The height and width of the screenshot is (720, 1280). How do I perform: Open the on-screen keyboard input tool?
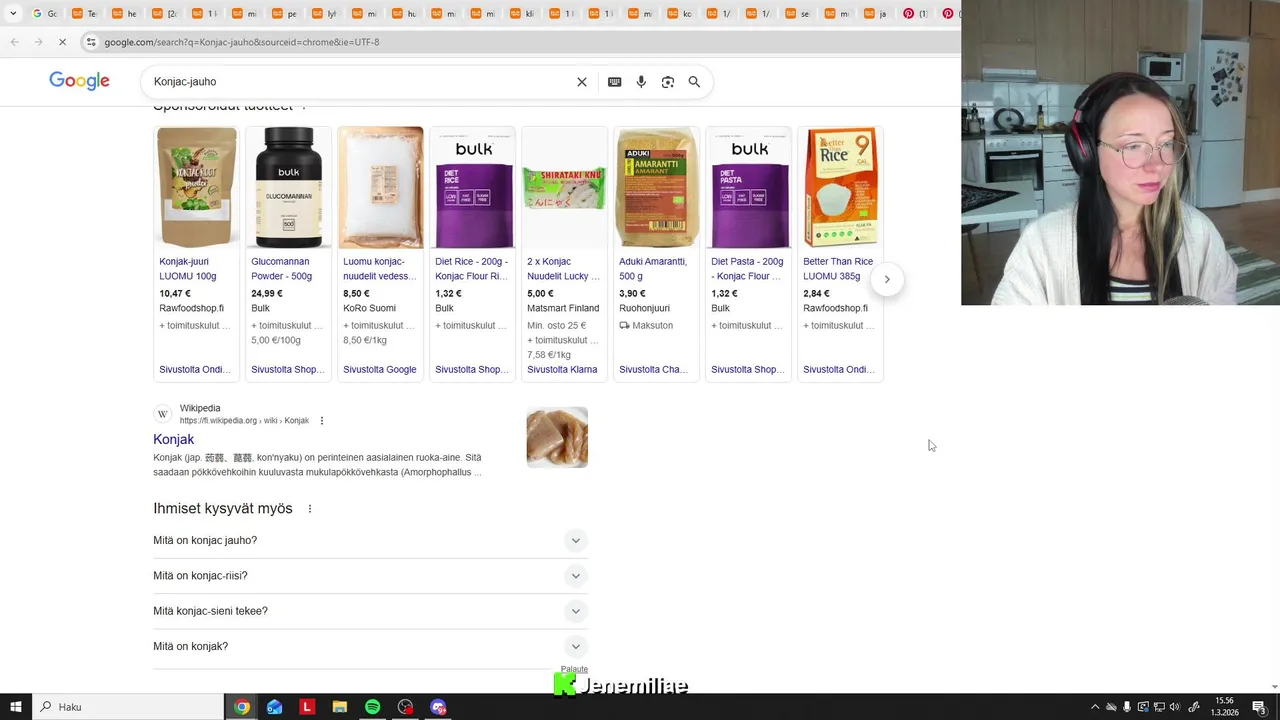(615, 82)
